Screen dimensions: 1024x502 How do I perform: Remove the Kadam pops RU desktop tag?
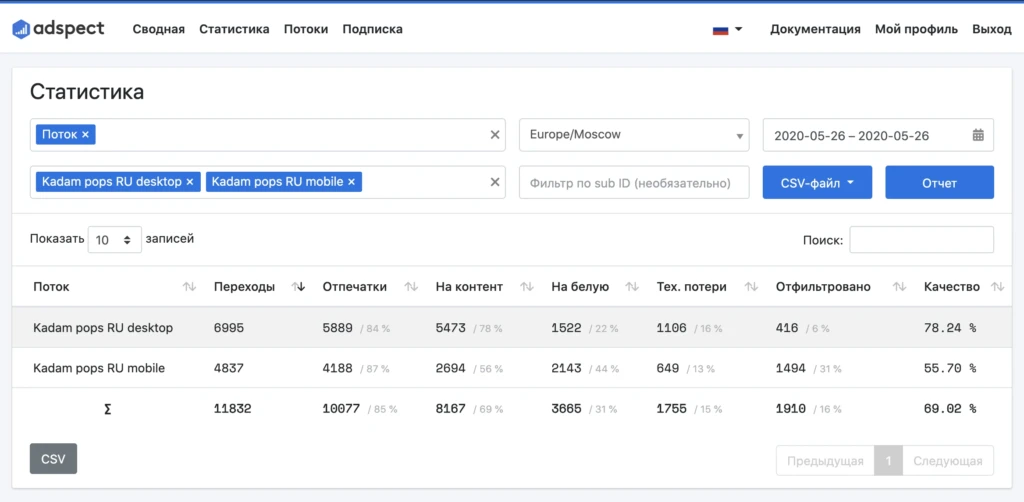tap(189, 182)
